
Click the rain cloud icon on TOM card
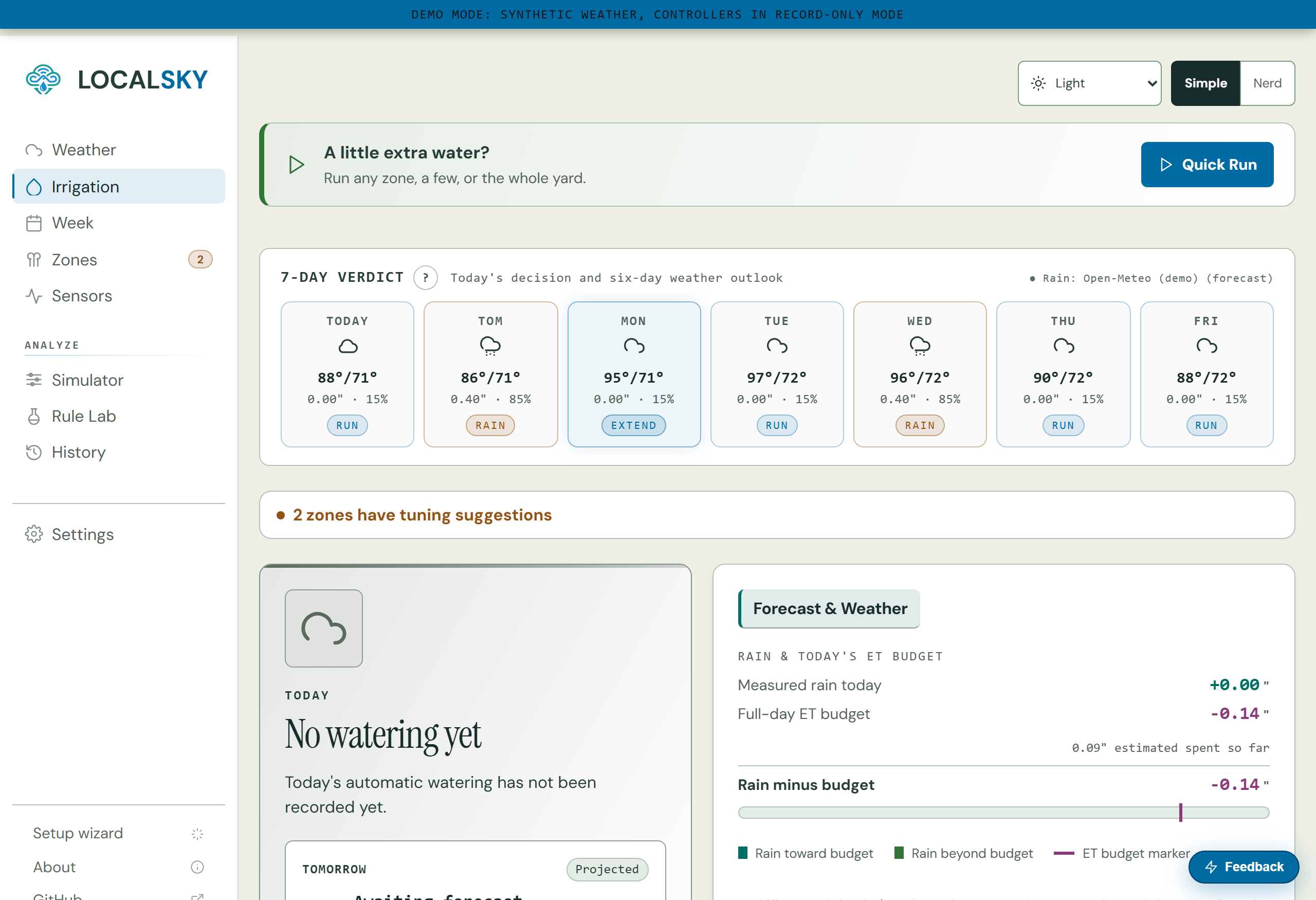point(490,346)
